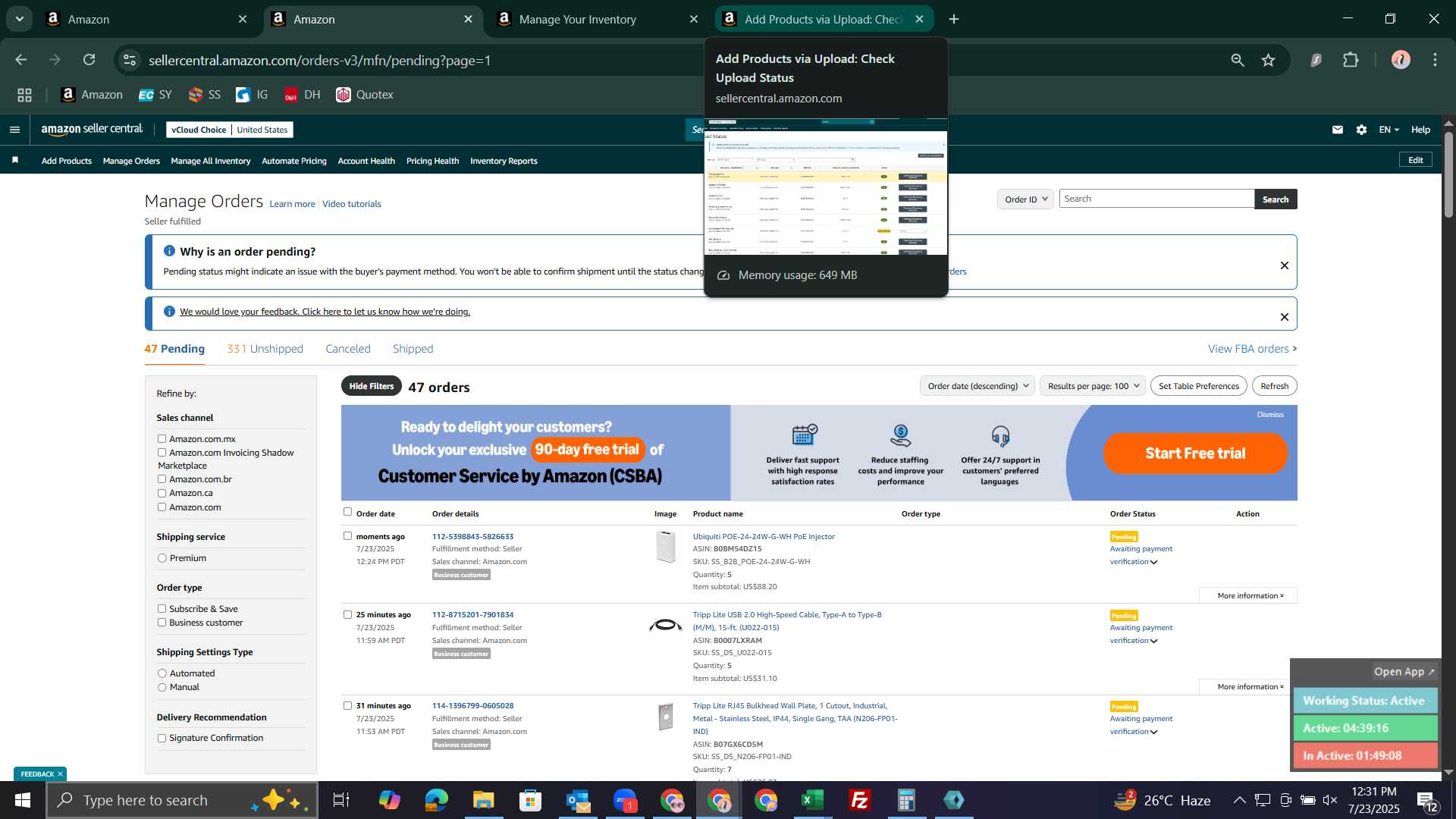1456x819 pixels.
Task: Dismiss the feedback request notice
Action: tap(1285, 317)
